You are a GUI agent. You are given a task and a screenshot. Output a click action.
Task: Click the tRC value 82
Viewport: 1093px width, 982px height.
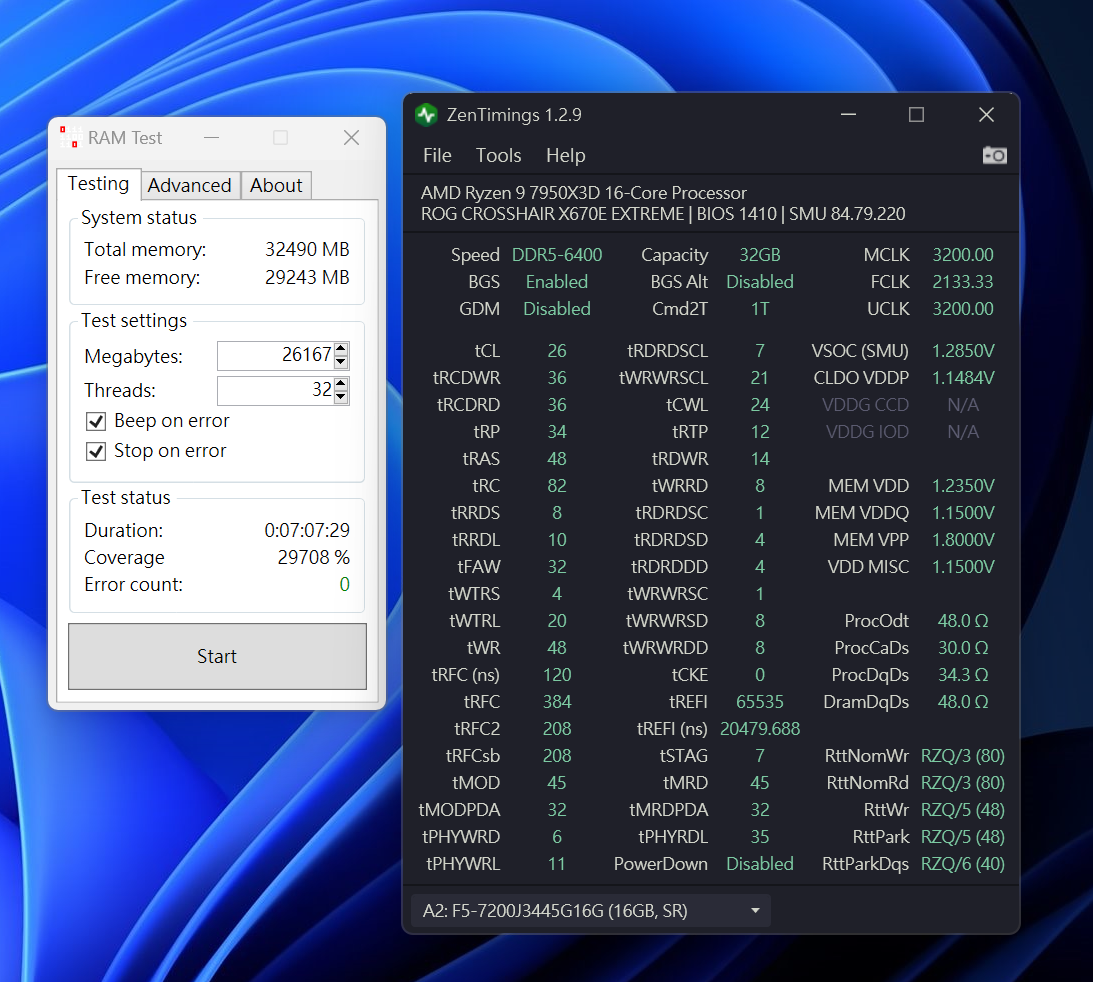557,486
